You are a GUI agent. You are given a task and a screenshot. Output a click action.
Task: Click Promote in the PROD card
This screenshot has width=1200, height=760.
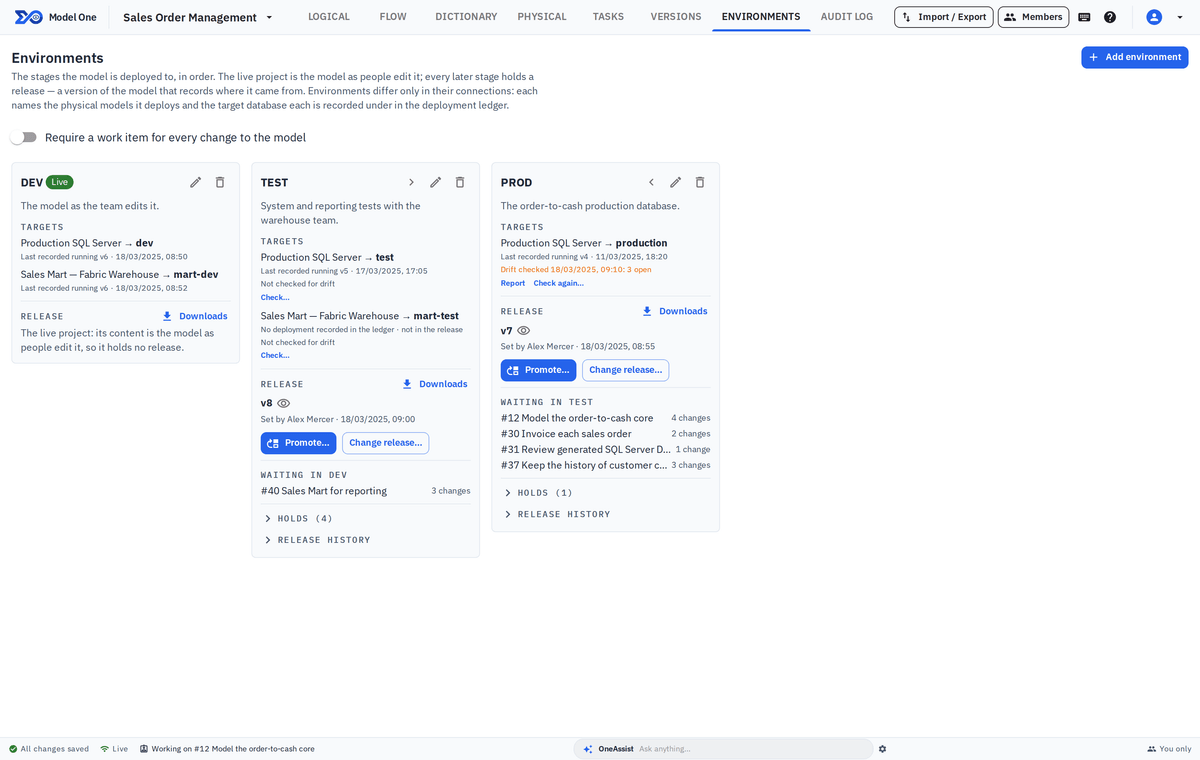pos(538,370)
